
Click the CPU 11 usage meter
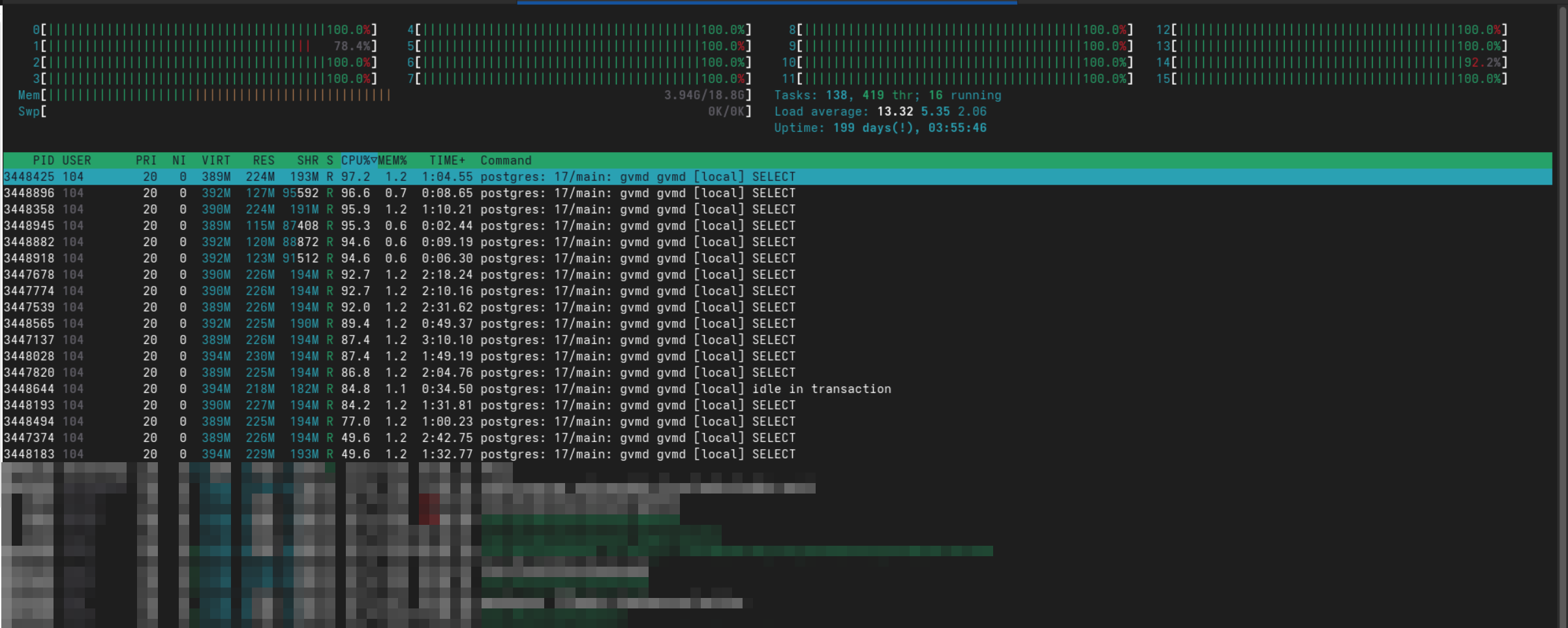point(958,79)
